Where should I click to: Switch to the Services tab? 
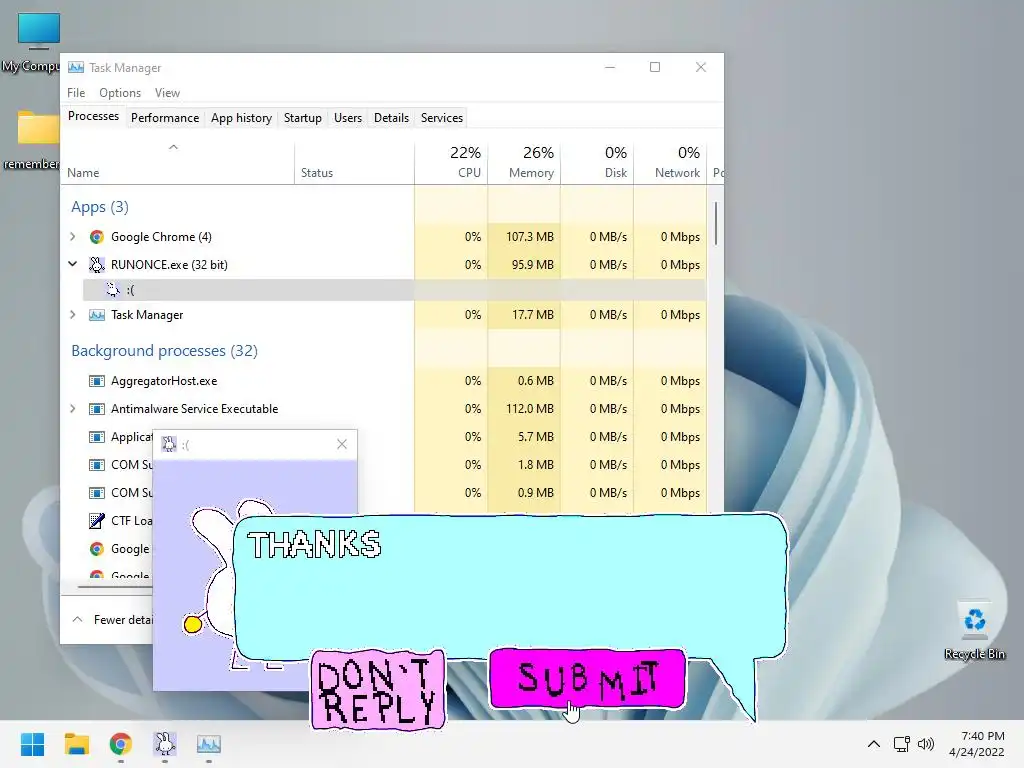(441, 118)
